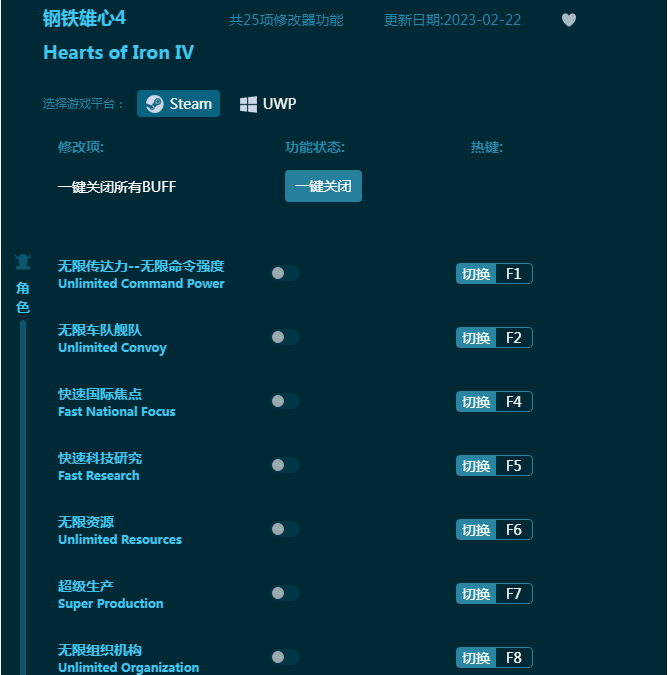Viewport: 668px width, 675px height.
Task: Click the F4 hotkey field
Action: pos(514,402)
